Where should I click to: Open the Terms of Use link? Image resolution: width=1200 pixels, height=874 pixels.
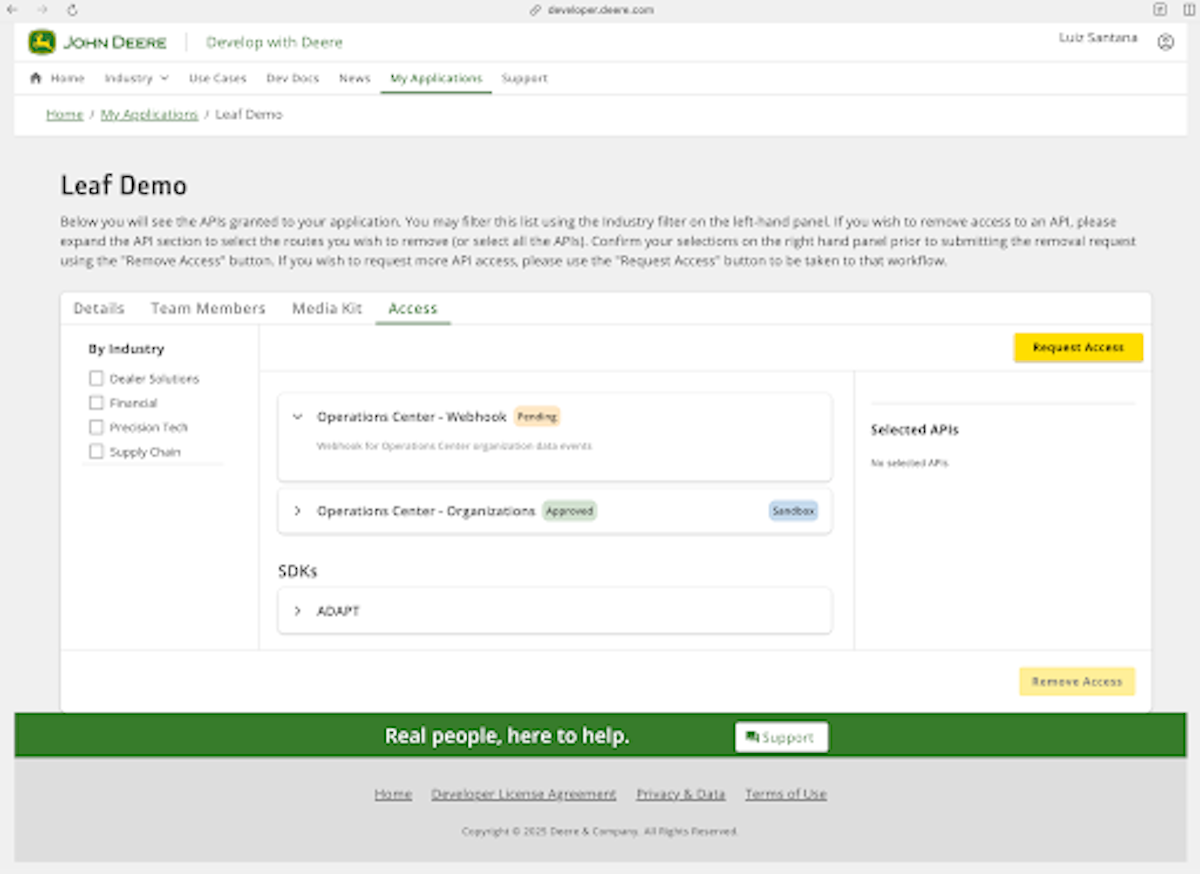tap(786, 794)
